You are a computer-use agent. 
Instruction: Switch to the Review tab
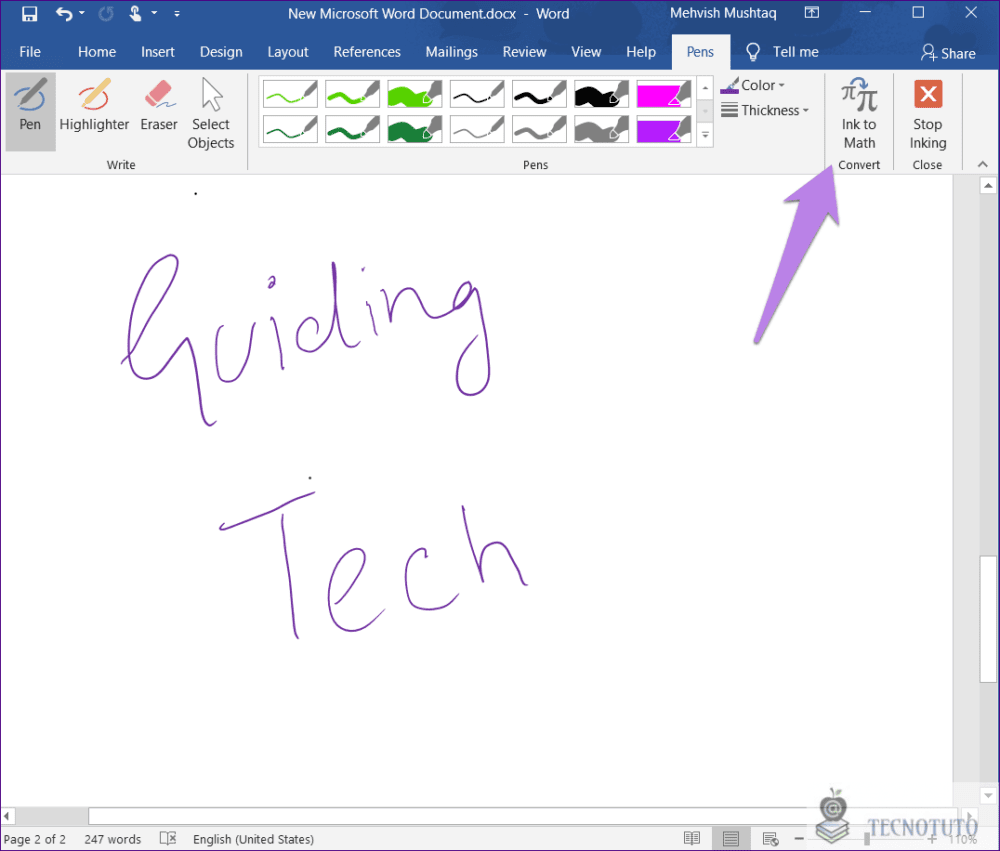(x=524, y=52)
